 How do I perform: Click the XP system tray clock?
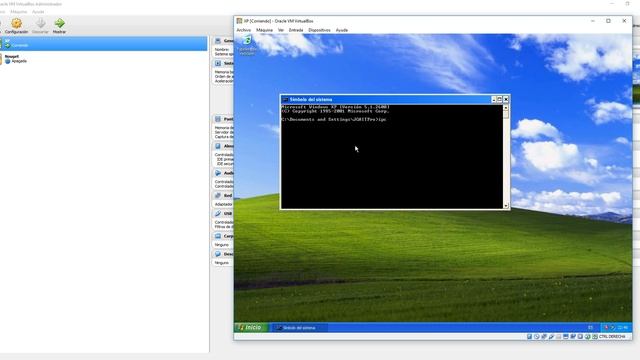click(623, 327)
